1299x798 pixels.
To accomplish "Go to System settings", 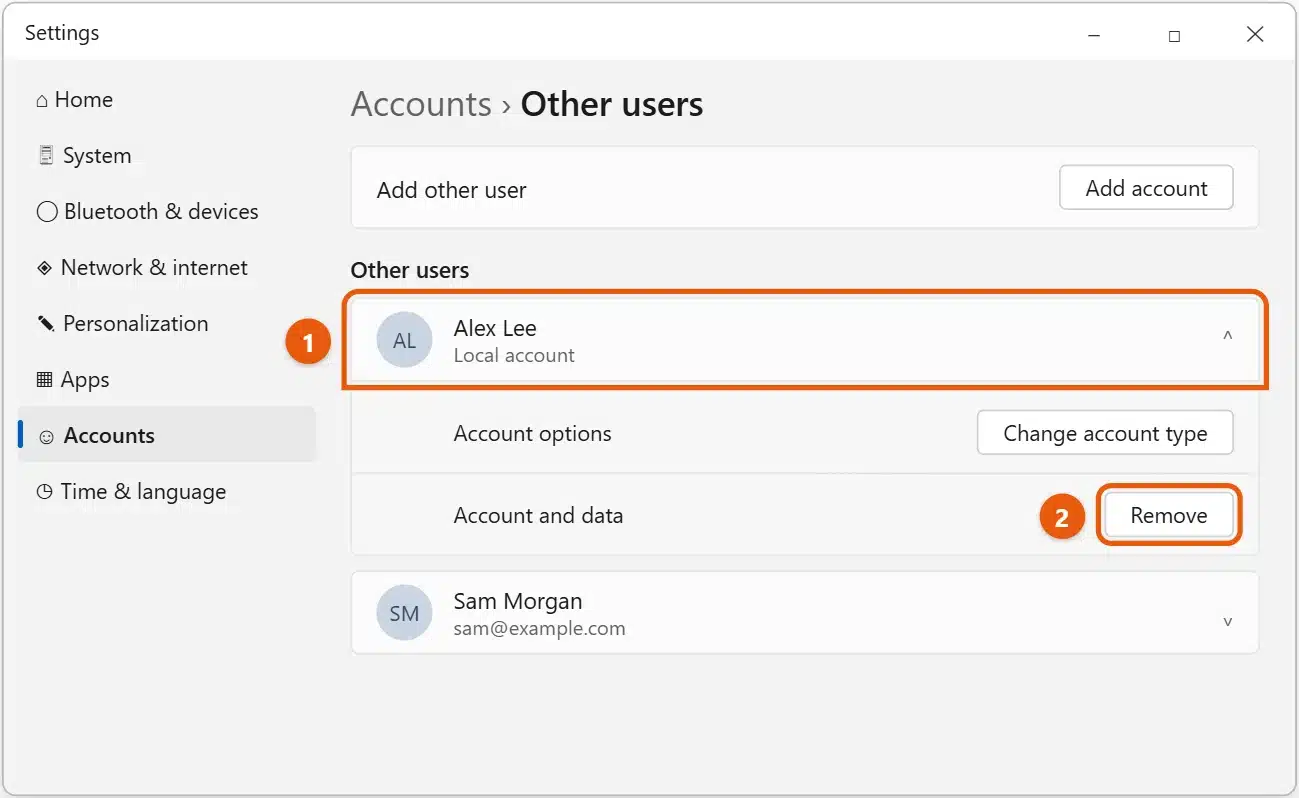I will click(166, 156).
